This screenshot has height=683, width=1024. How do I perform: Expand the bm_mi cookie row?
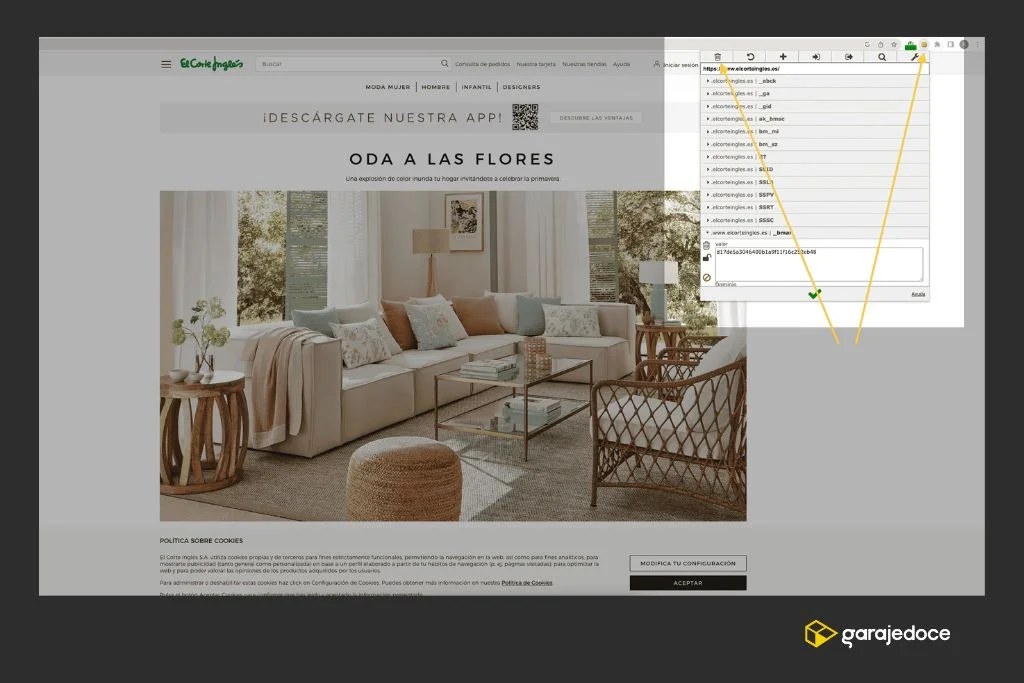point(815,131)
